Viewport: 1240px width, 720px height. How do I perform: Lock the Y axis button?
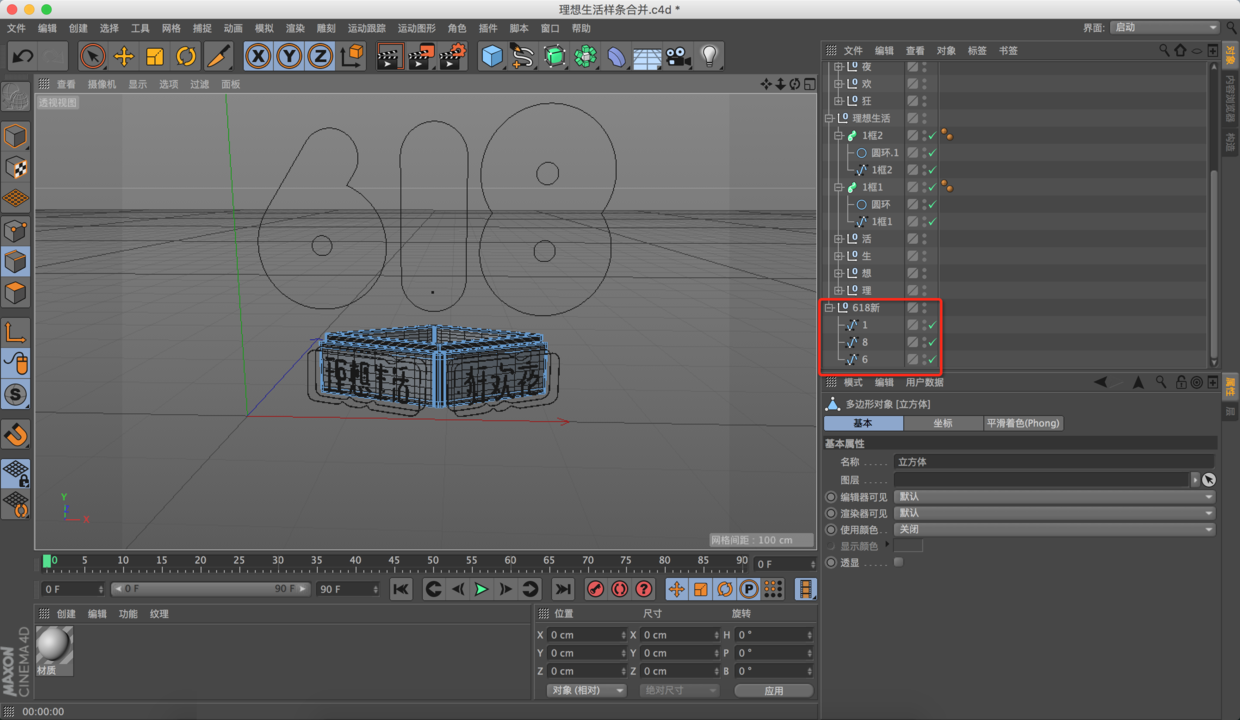pos(289,56)
